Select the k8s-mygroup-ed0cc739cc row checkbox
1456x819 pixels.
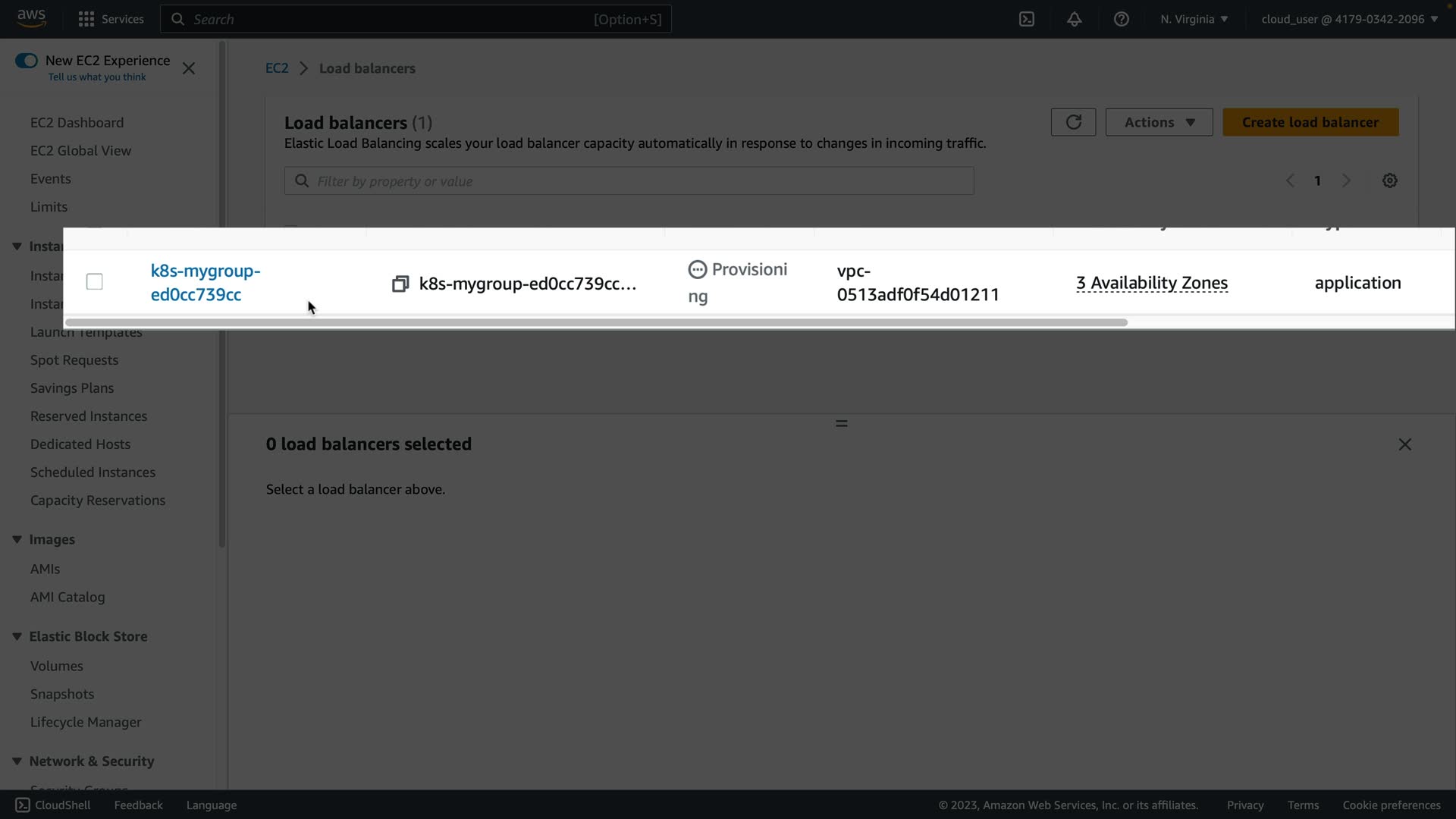(x=95, y=282)
